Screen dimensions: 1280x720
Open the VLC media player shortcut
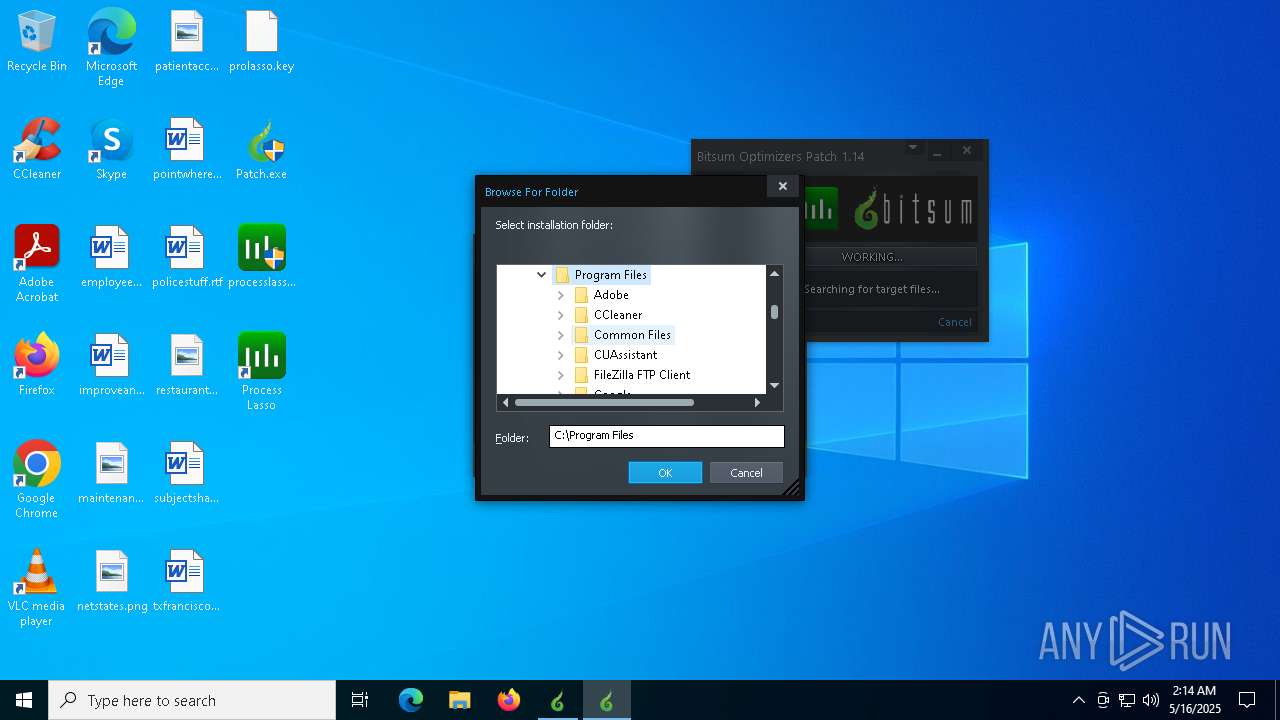tap(37, 588)
